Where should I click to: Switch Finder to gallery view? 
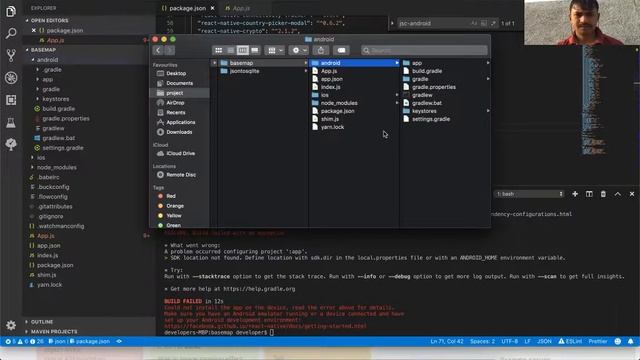click(x=255, y=50)
